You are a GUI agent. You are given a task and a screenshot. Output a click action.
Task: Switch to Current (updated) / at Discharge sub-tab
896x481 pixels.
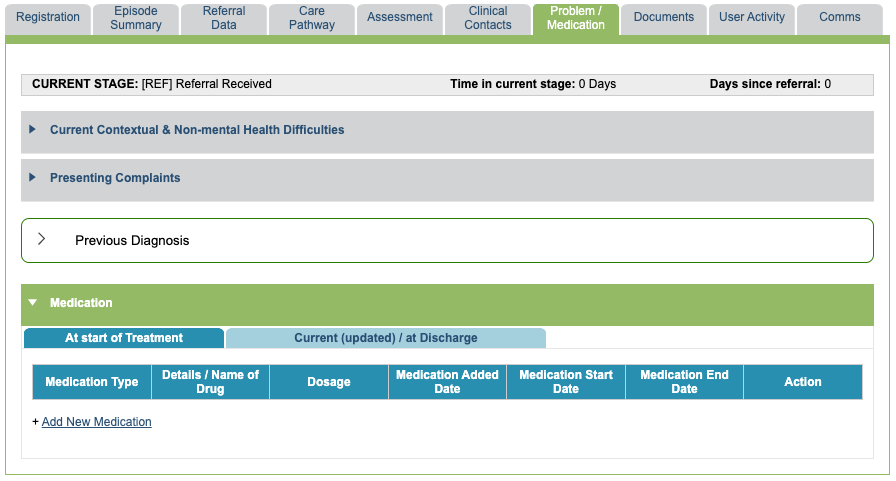pyautogui.click(x=385, y=338)
